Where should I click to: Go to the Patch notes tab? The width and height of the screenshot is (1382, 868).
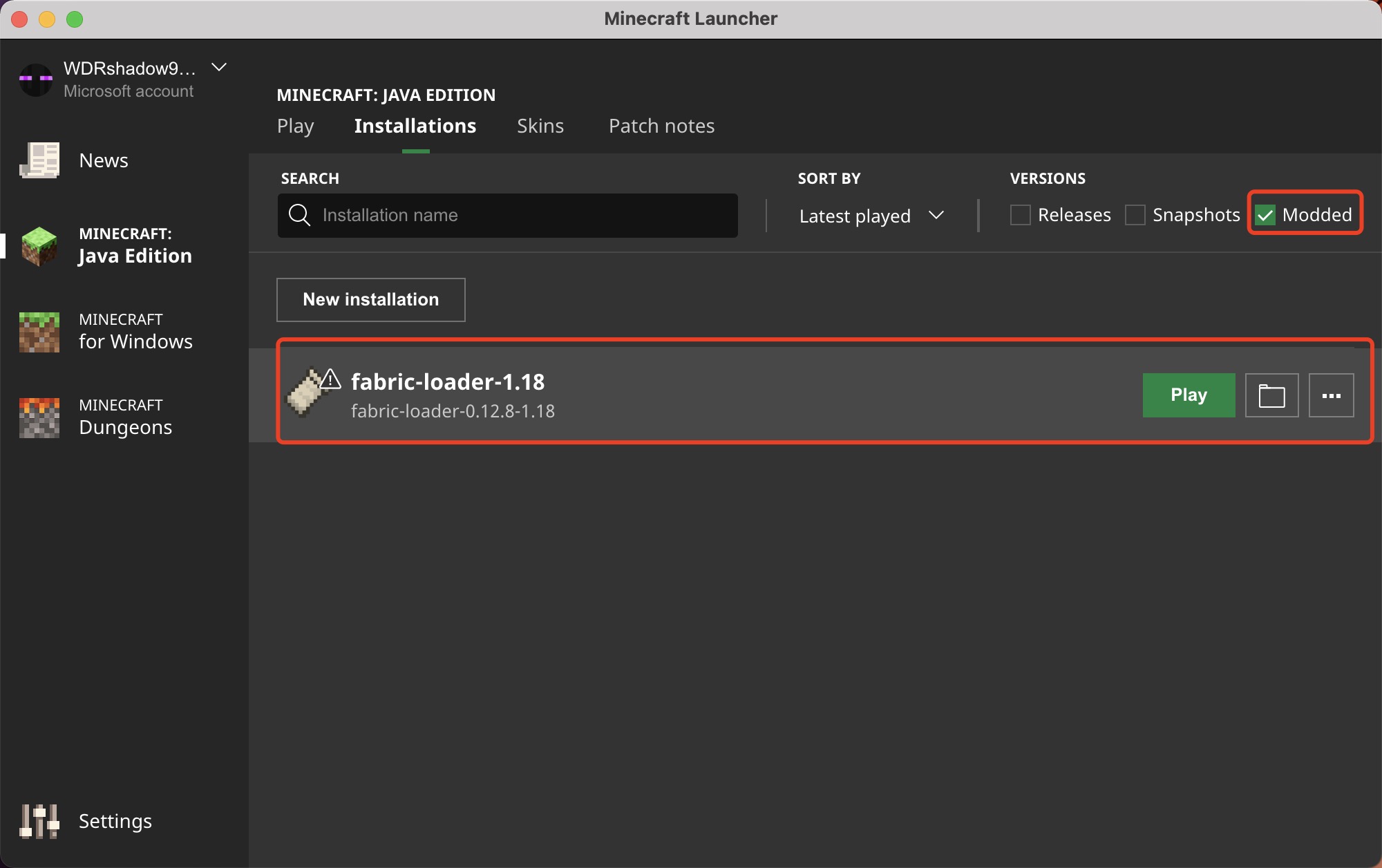pos(661,126)
